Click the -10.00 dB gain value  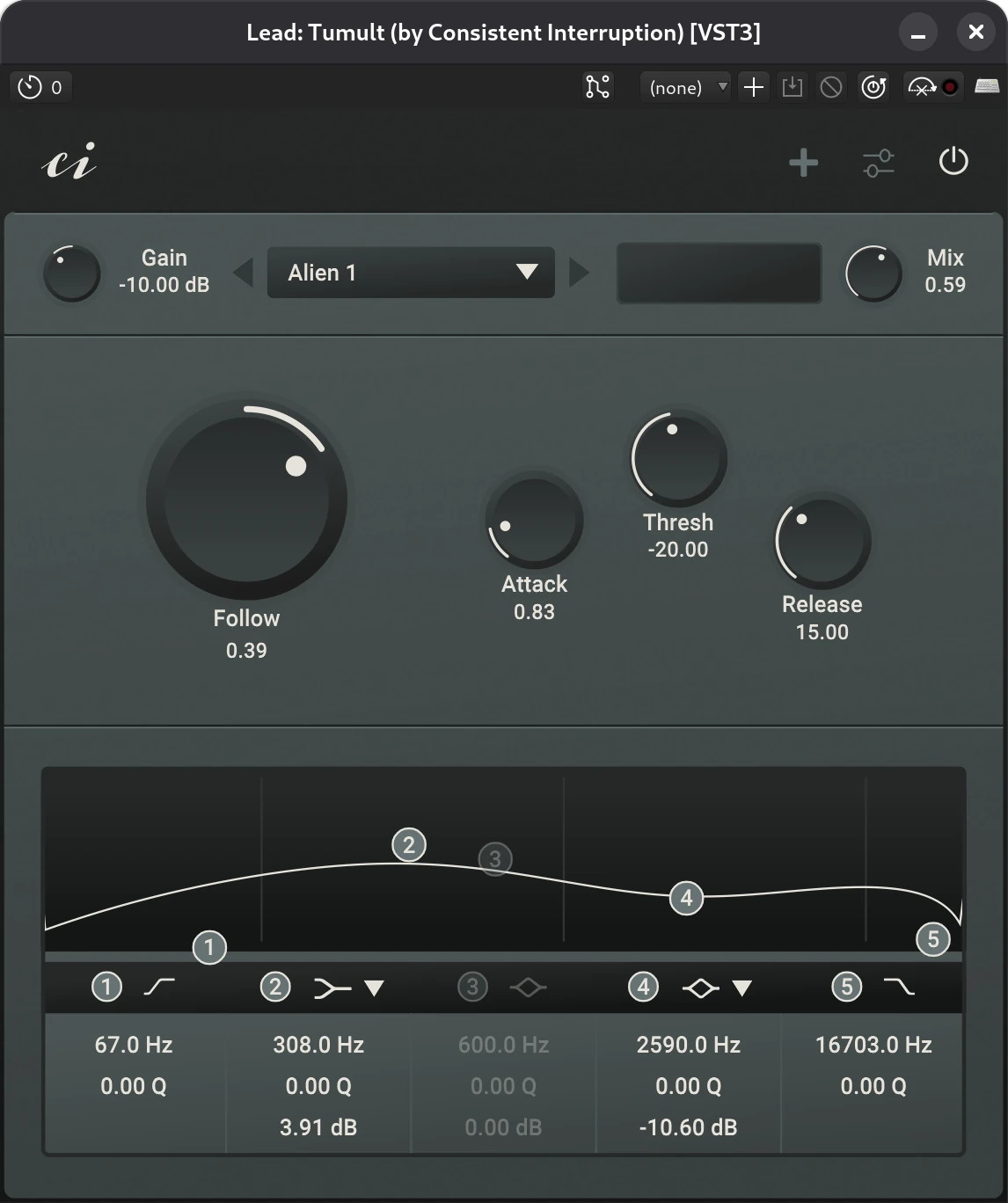pos(164,285)
